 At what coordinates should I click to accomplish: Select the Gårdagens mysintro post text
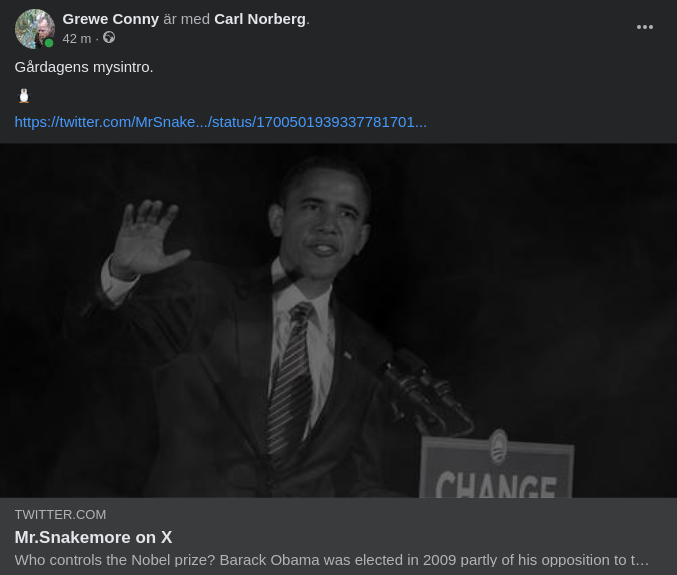tap(84, 67)
